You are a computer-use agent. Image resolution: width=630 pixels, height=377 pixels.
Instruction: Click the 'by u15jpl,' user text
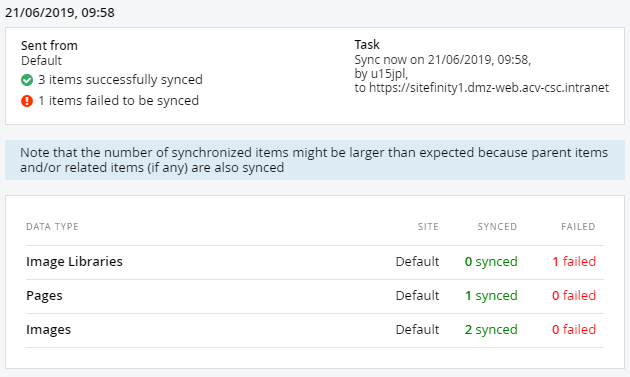click(x=381, y=74)
